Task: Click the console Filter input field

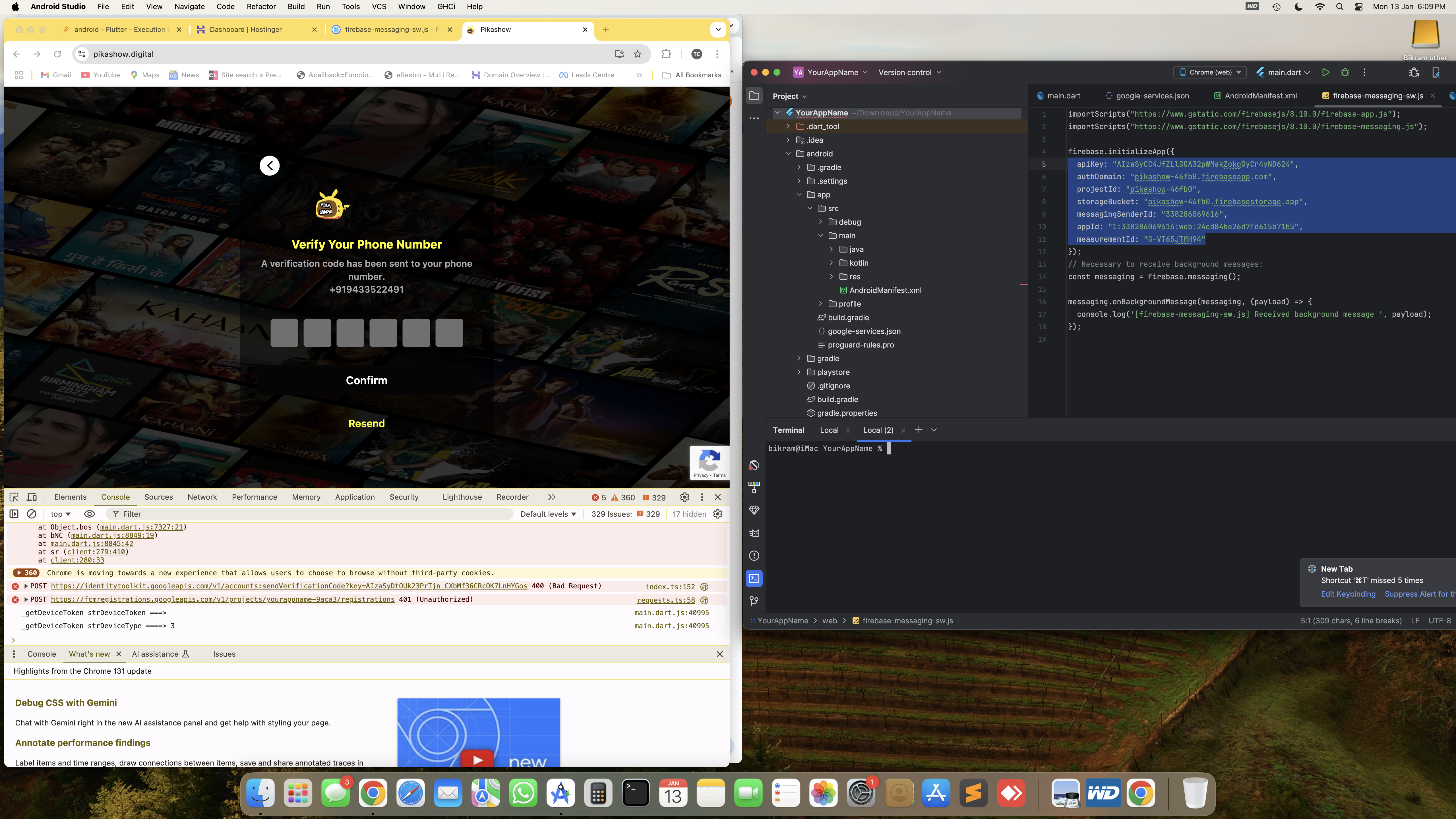Action: [x=310, y=514]
